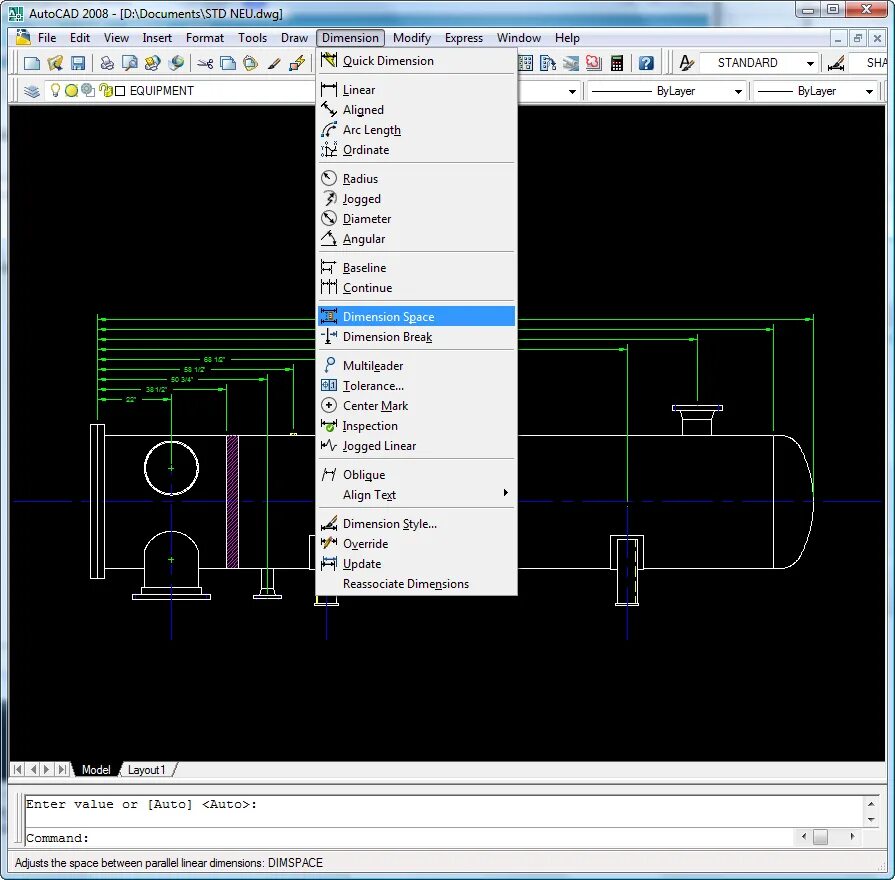Select Aligned dimension menu item
Viewport: 895px width, 880px height.
(417, 110)
